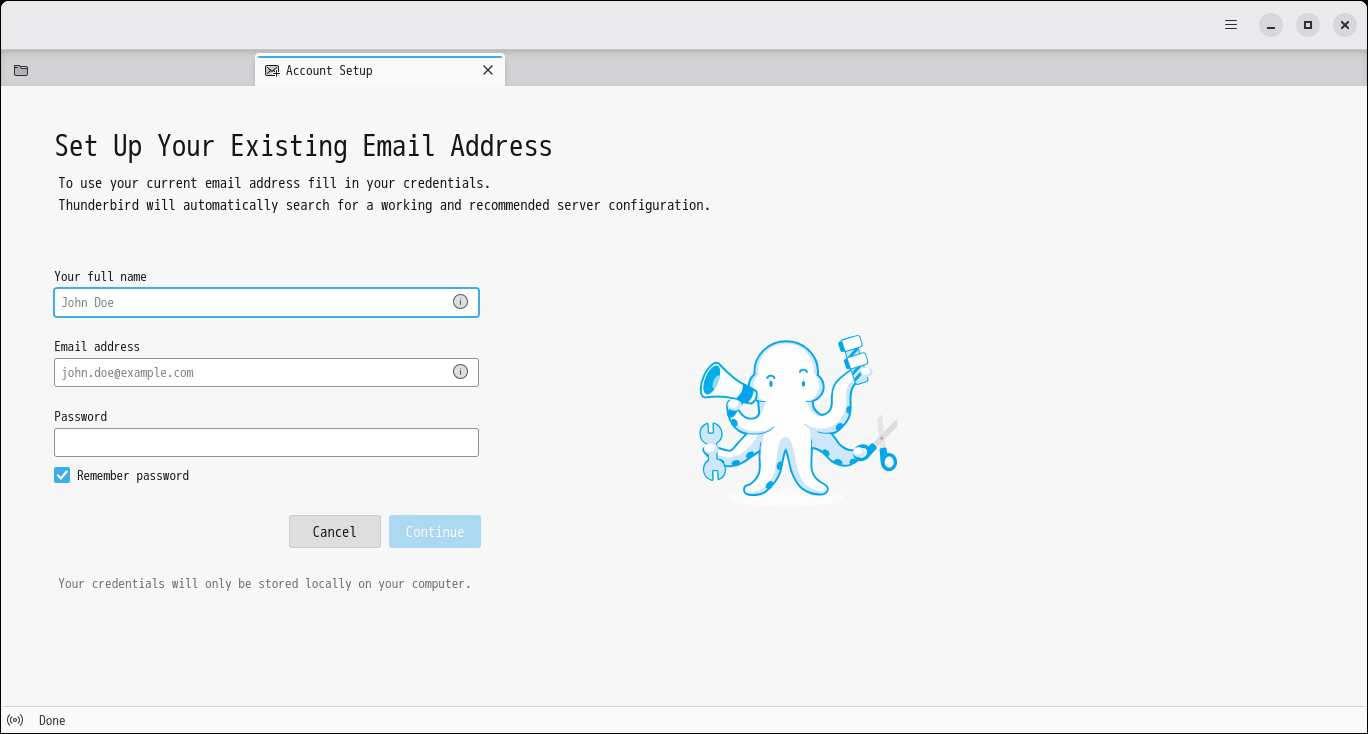Click the info icon in email address field
Viewport: 1368px width, 734px height.
[x=460, y=372]
